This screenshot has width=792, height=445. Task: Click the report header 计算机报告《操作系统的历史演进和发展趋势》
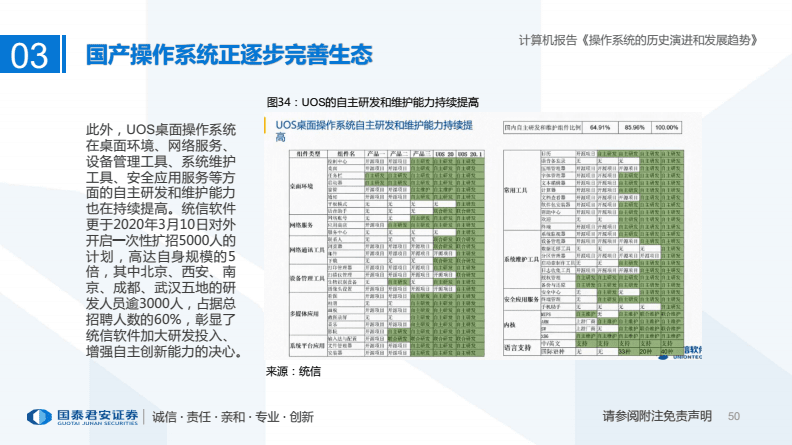click(x=638, y=40)
